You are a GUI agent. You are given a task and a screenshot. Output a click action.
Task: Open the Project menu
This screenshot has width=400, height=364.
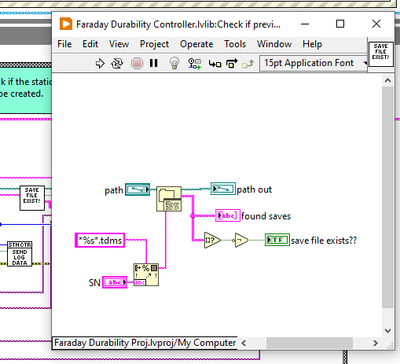tap(154, 44)
